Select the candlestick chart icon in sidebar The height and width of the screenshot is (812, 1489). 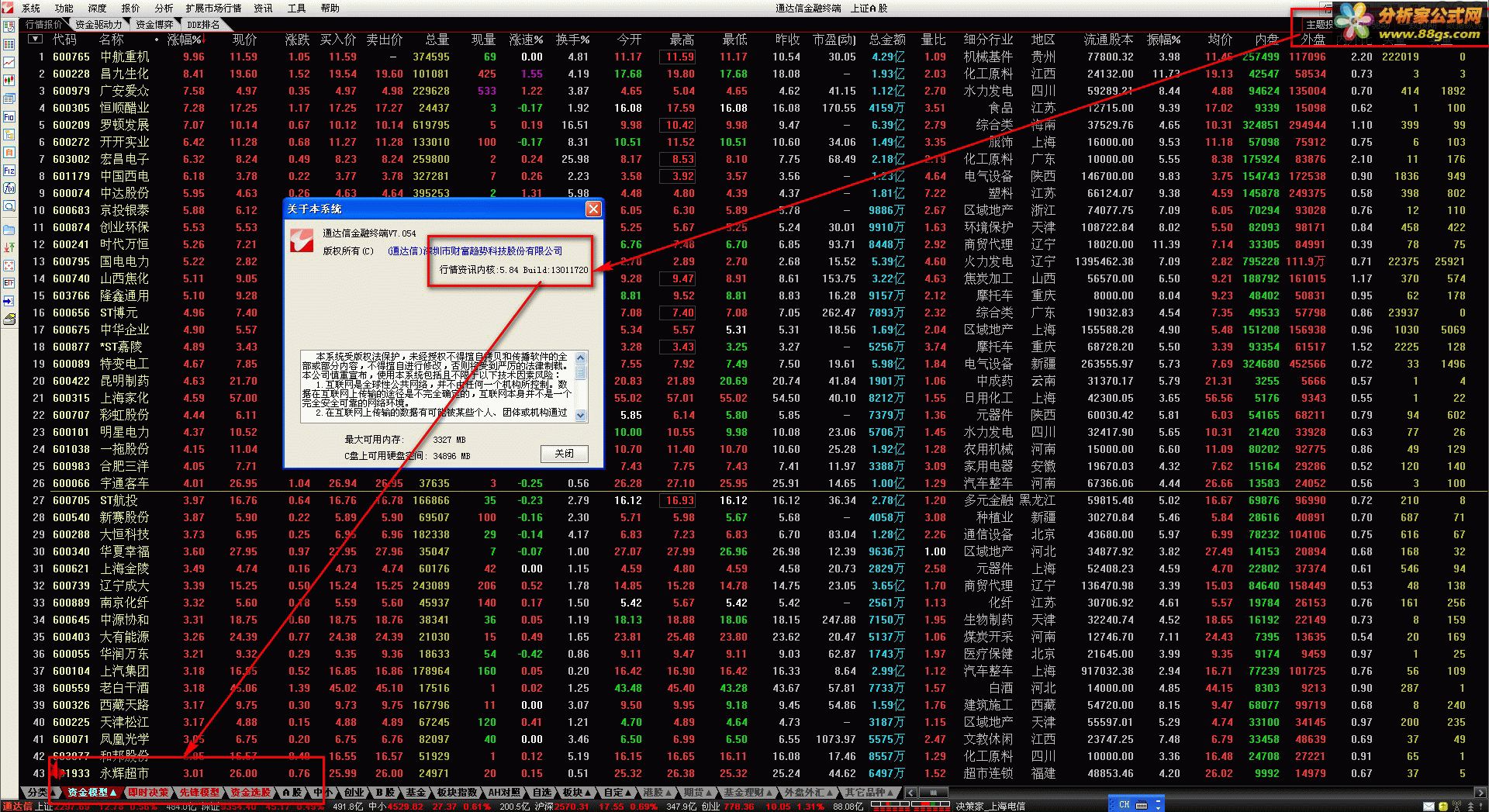tap(9, 80)
